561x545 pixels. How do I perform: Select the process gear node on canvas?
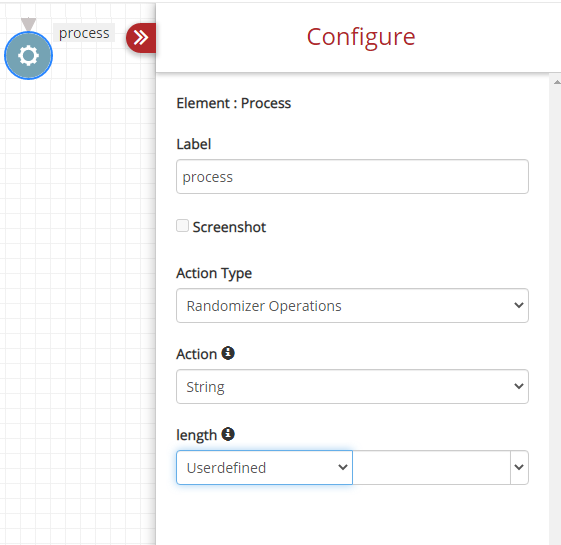click(x=28, y=55)
